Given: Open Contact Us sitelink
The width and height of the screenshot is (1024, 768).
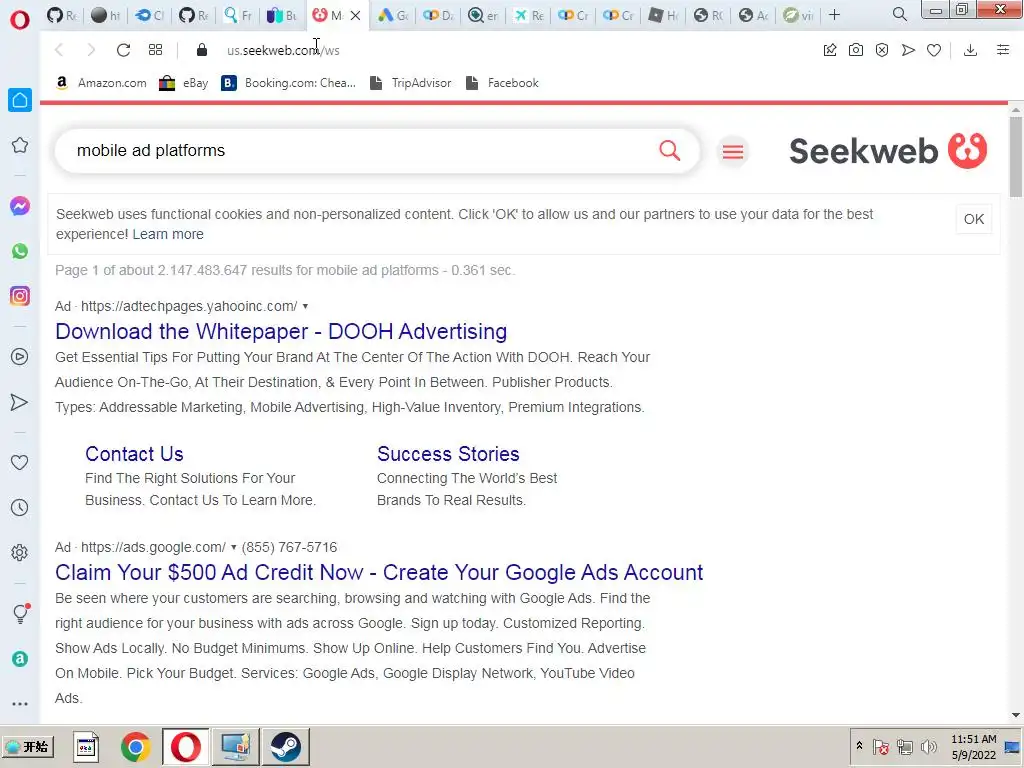Looking at the screenshot, I should pyautogui.click(x=134, y=454).
